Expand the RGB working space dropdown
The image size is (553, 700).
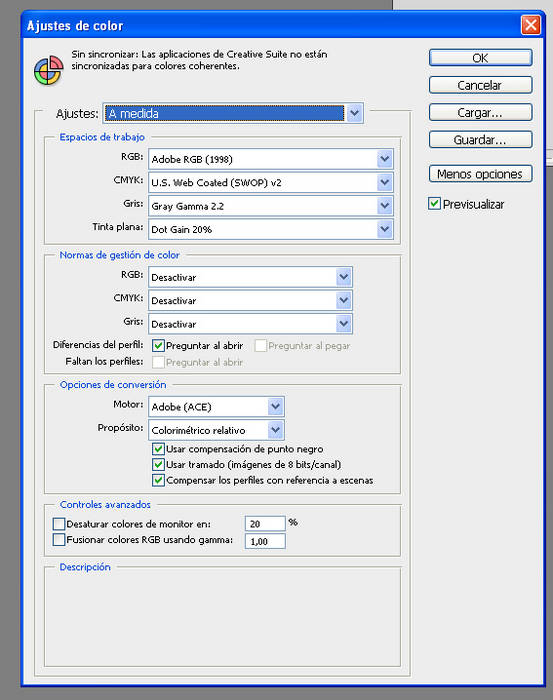[x=271, y=159]
